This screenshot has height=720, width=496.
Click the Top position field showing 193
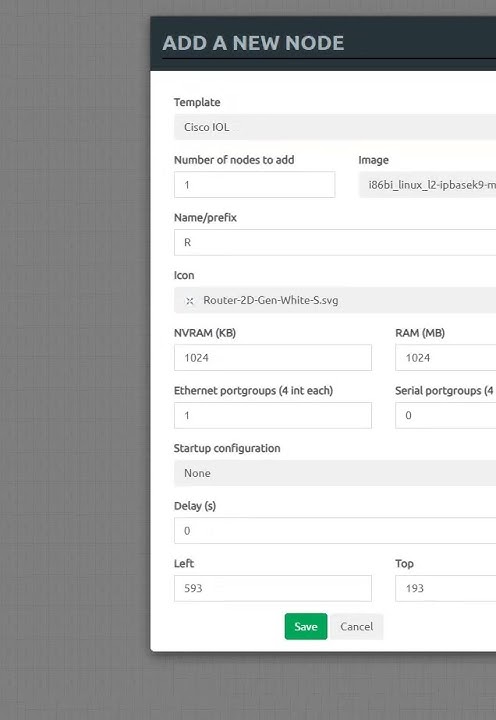point(445,588)
